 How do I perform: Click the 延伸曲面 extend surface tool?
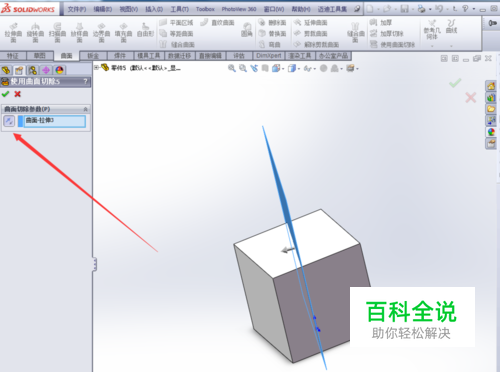[x=310, y=23]
